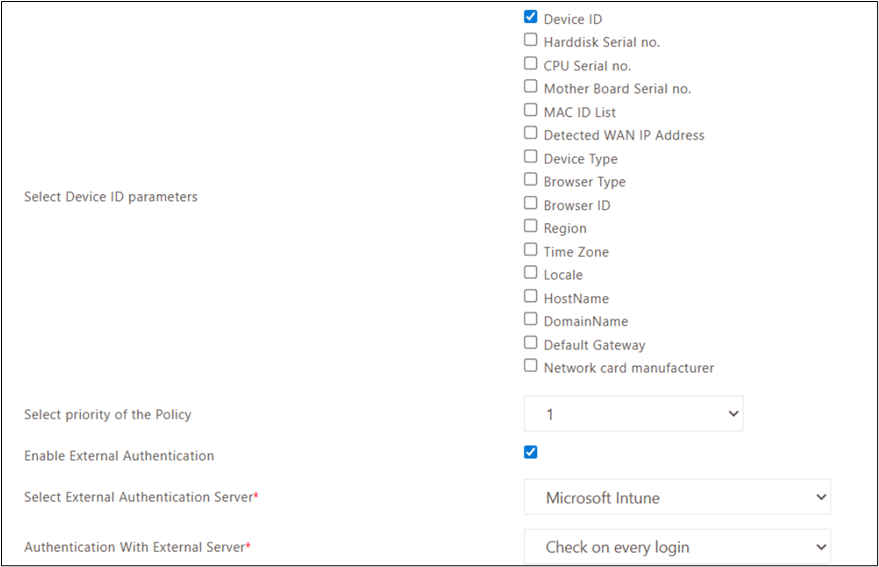Uncheck the Device ID checkbox
Image resolution: width=879 pixels, height=567 pixels.
530,17
